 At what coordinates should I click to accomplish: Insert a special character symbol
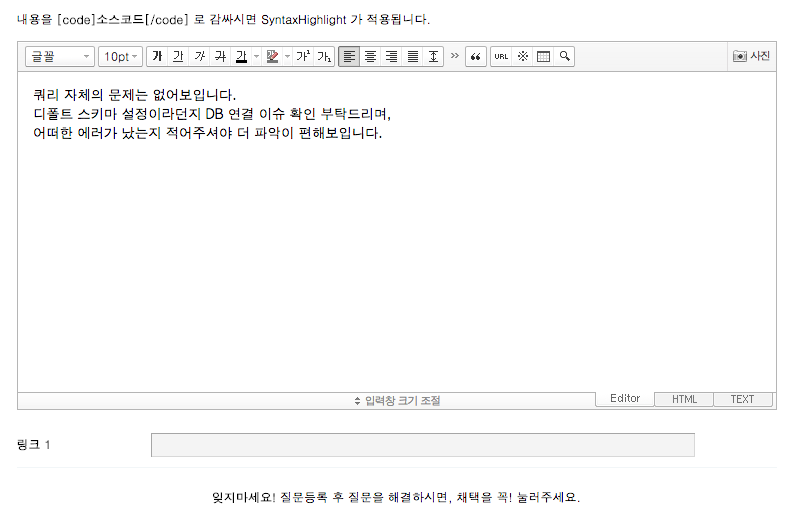pos(522,56)
